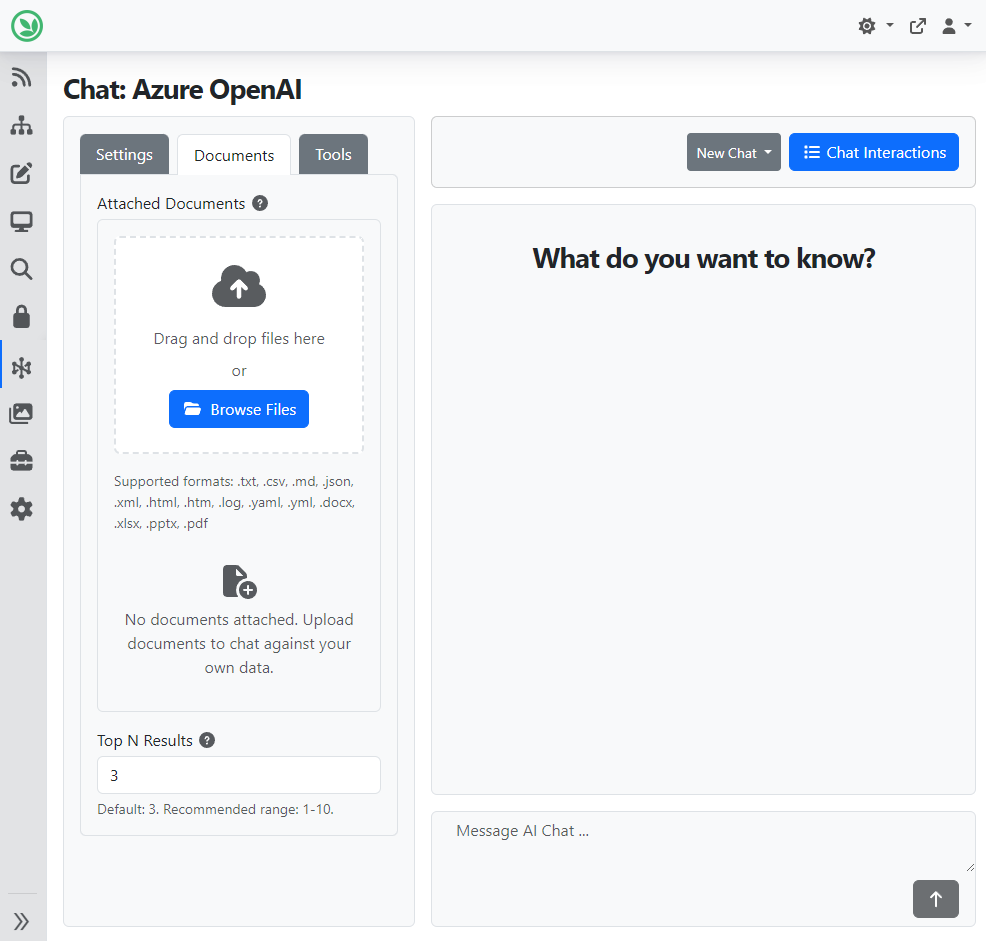The width and height of the screenshot is (986, 941).
Task: Click the Supported formats description text
Action: pos(235,502)
